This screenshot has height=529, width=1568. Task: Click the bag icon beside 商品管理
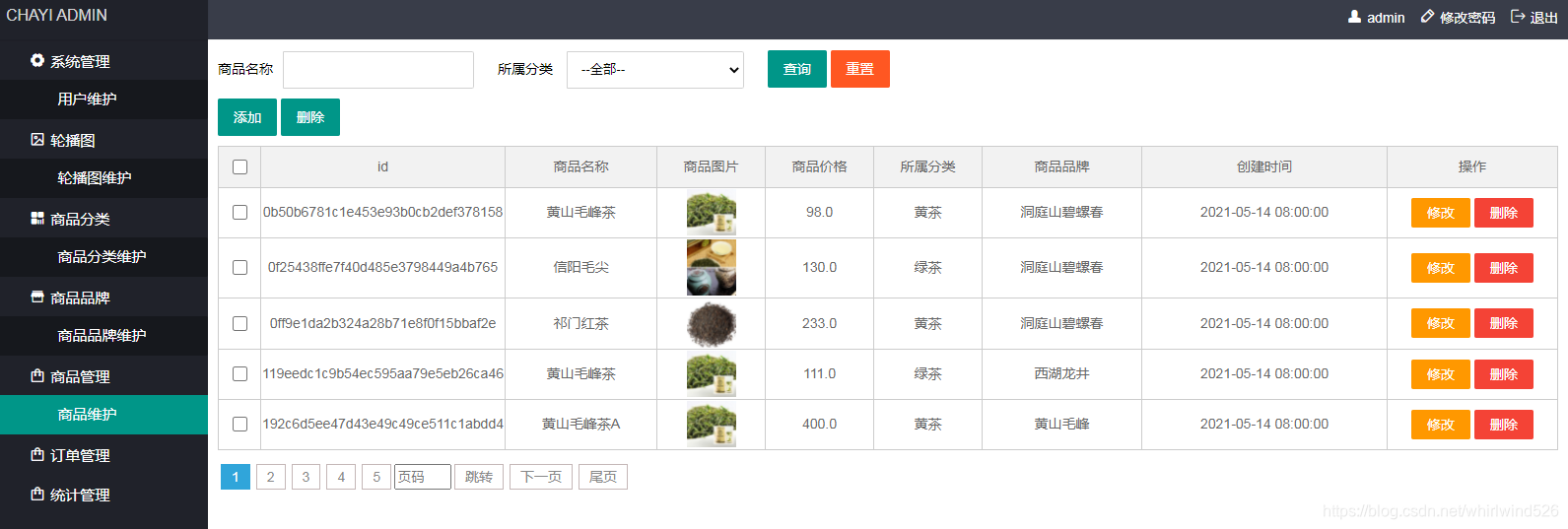click(37, 375)
